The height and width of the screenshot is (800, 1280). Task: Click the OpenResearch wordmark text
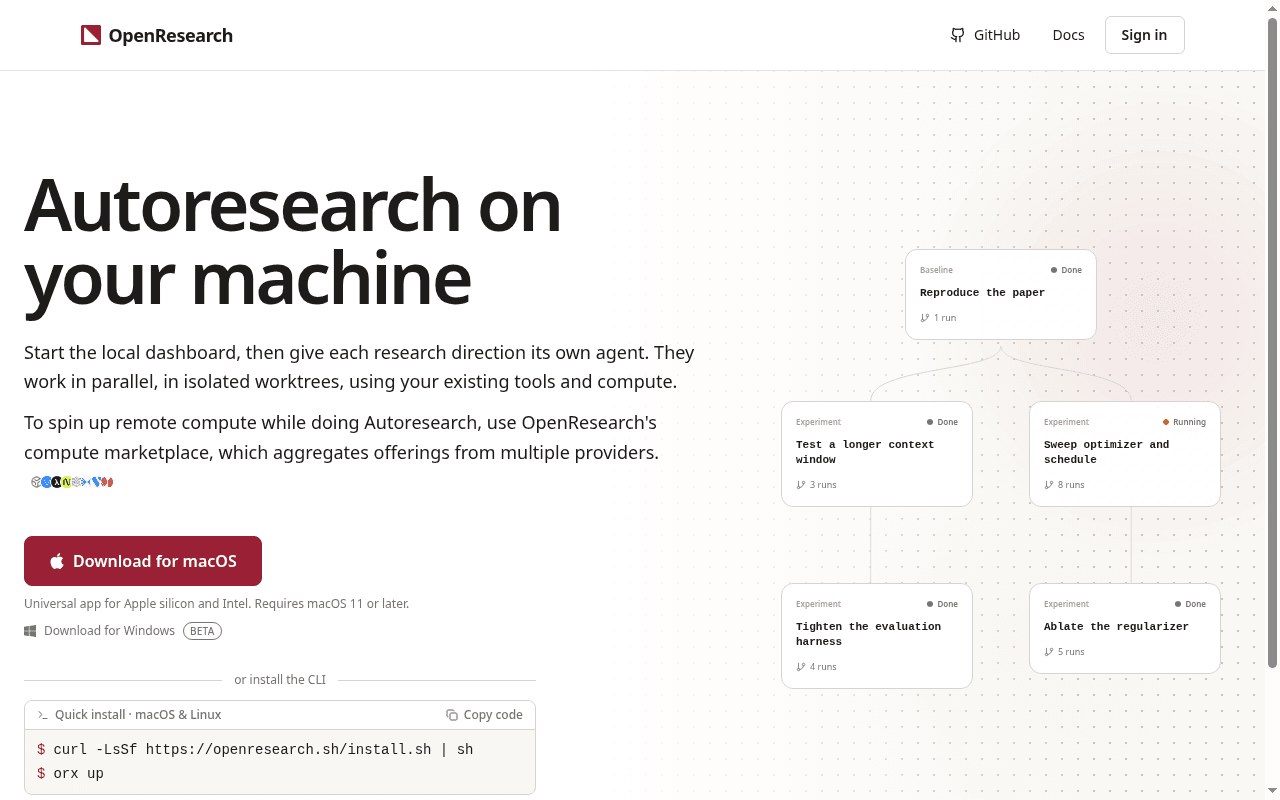coord(171,35)
